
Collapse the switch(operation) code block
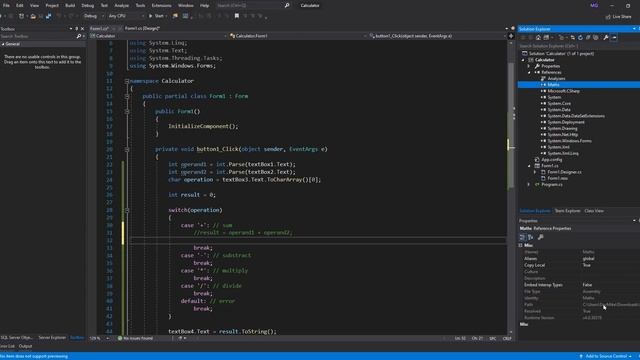[127, 211]
